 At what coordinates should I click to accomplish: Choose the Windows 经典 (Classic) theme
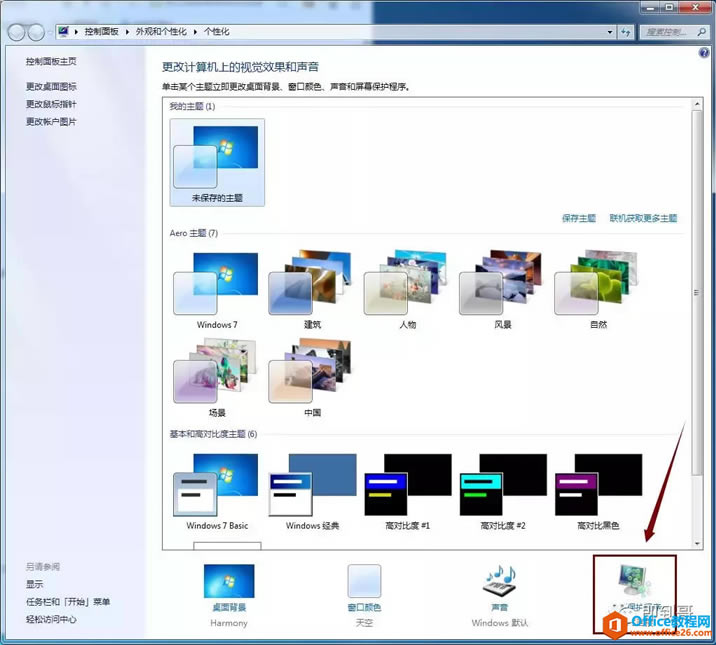click(x=312, y=492)
